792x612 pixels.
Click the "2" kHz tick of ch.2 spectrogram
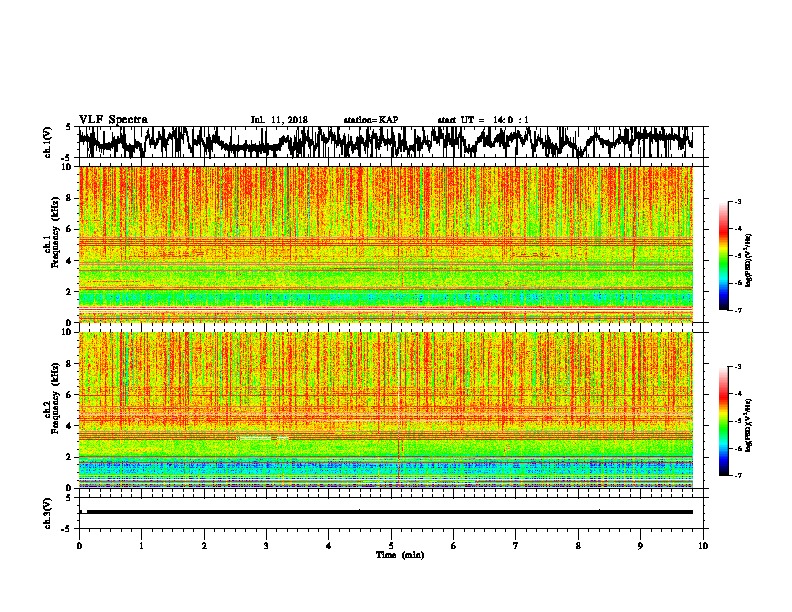point(71,457)
